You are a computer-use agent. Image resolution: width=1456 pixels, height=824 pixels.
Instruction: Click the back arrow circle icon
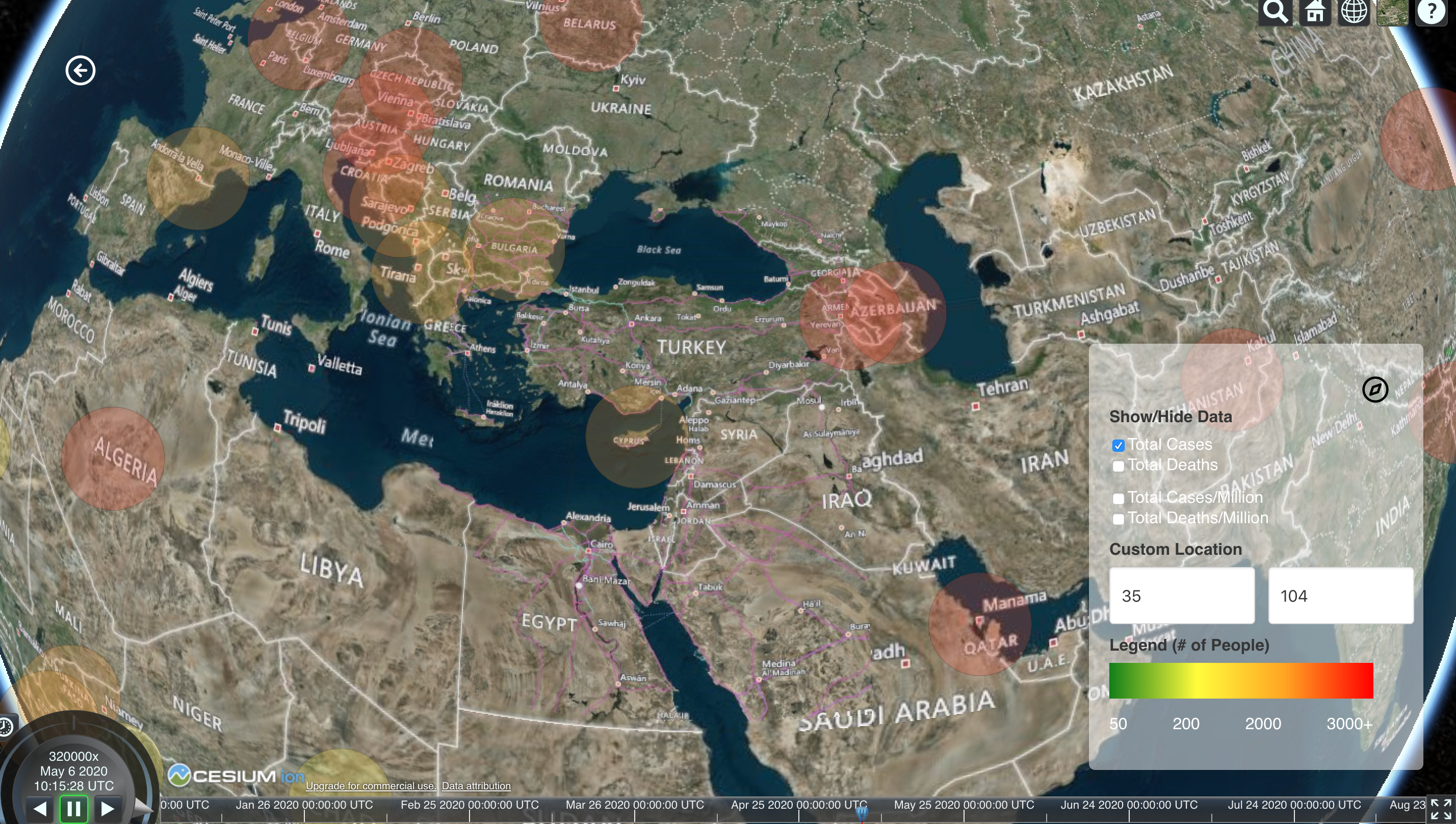pos(81,71)
